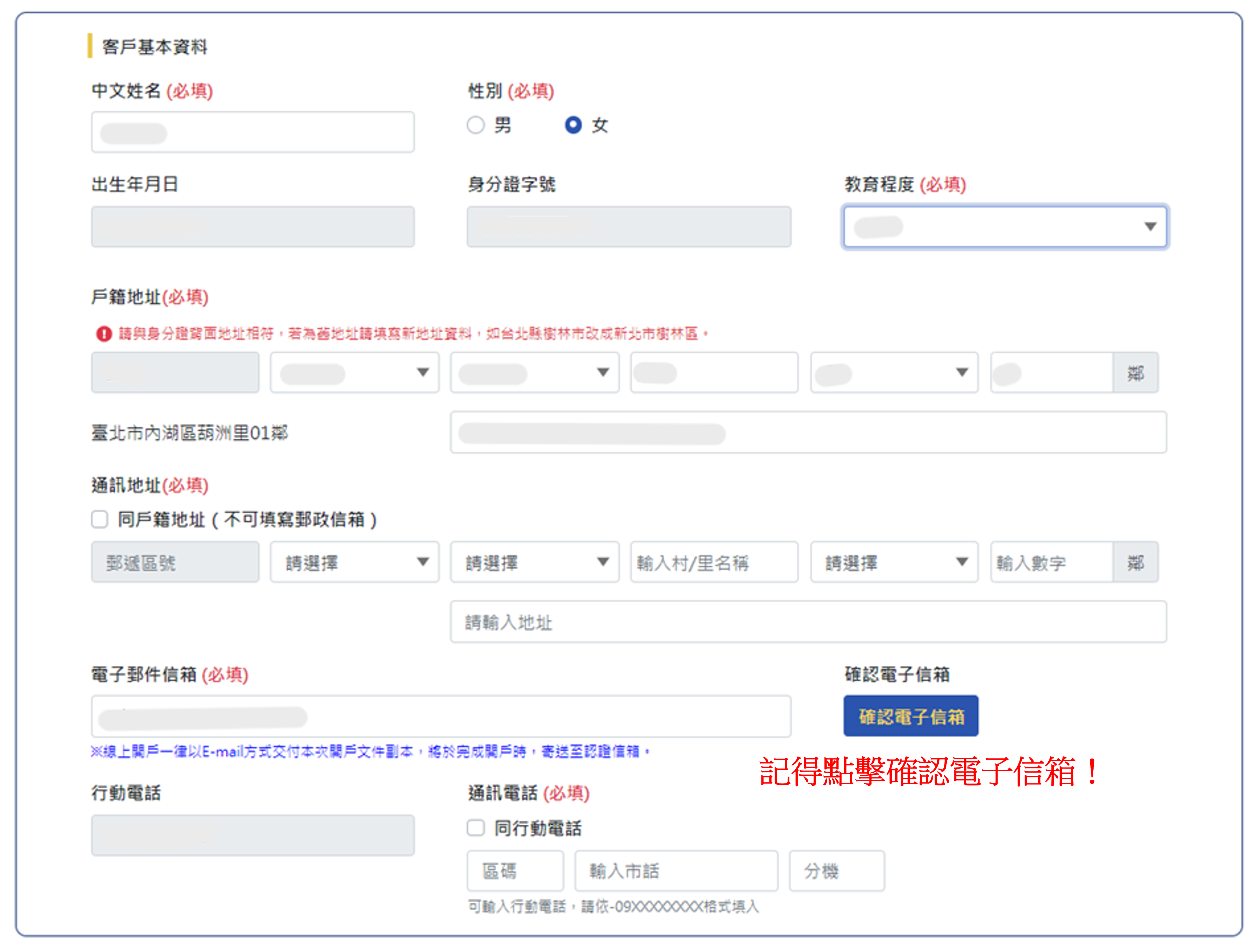Click the 確認電子信箱 button
Viewport: 1256px width, 952px height.
point(910,716)
